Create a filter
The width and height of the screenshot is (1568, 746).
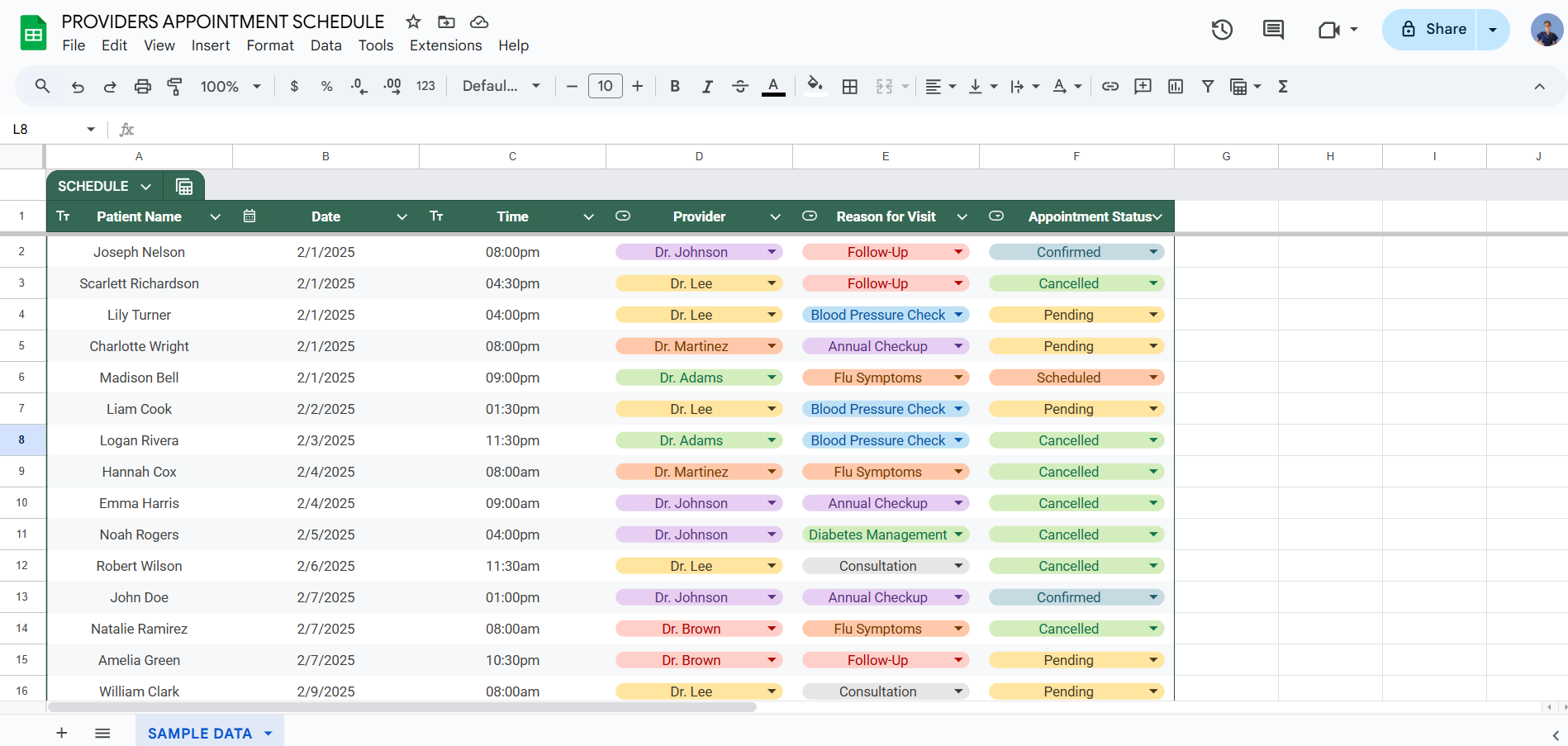pos(1208,86)
